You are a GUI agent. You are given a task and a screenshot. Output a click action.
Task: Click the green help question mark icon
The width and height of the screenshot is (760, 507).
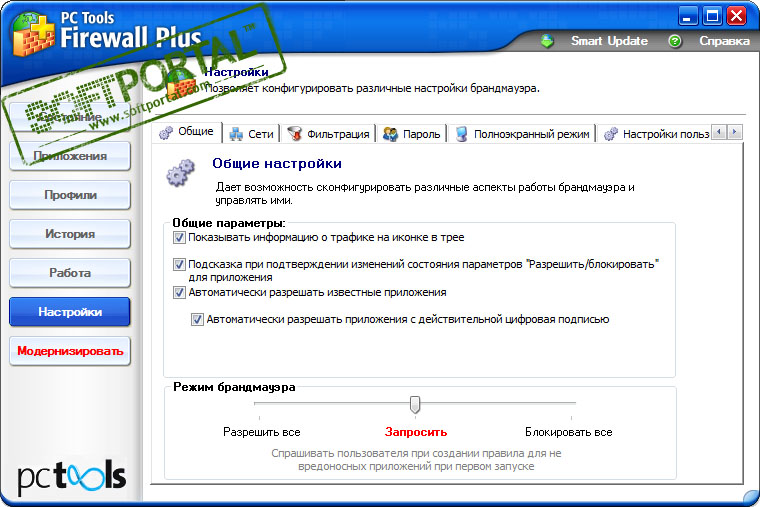click(x=675, y=41)
